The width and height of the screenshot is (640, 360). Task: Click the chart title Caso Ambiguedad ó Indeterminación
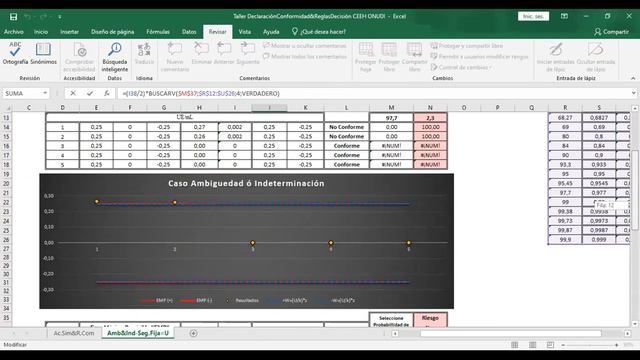click(x=246, y=183)
